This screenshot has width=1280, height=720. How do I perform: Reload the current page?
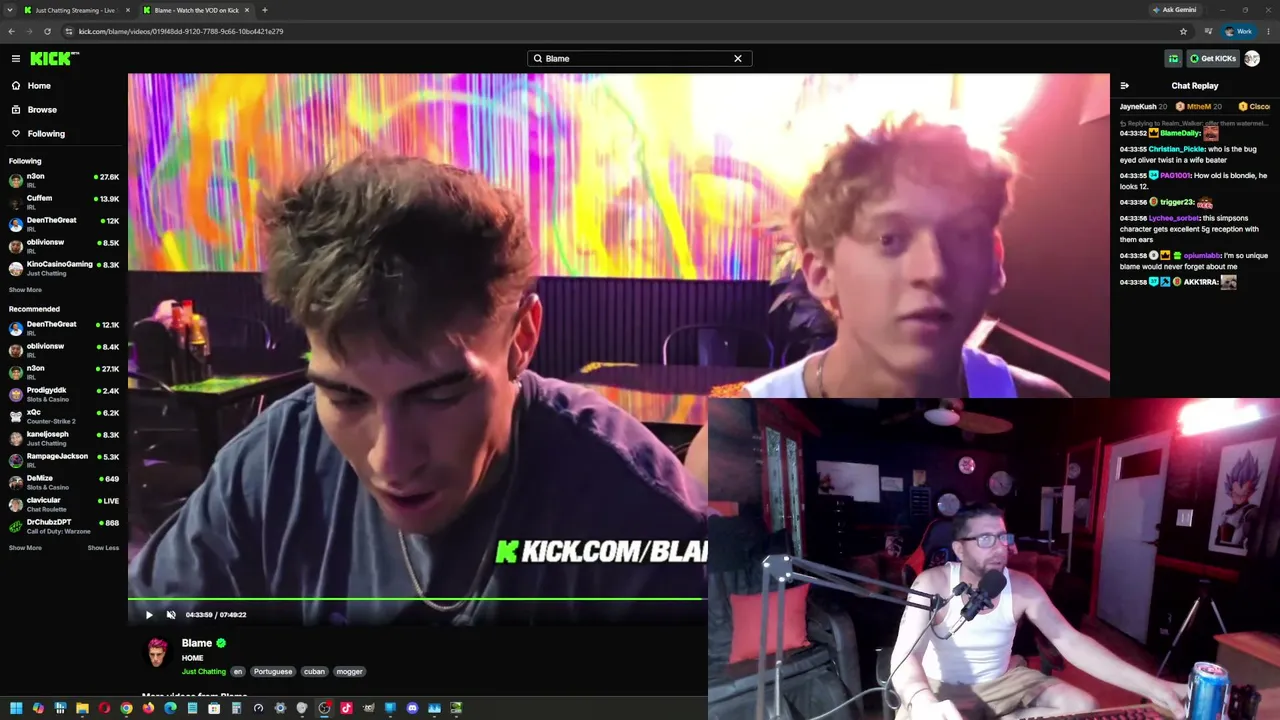tap(47, 31)
